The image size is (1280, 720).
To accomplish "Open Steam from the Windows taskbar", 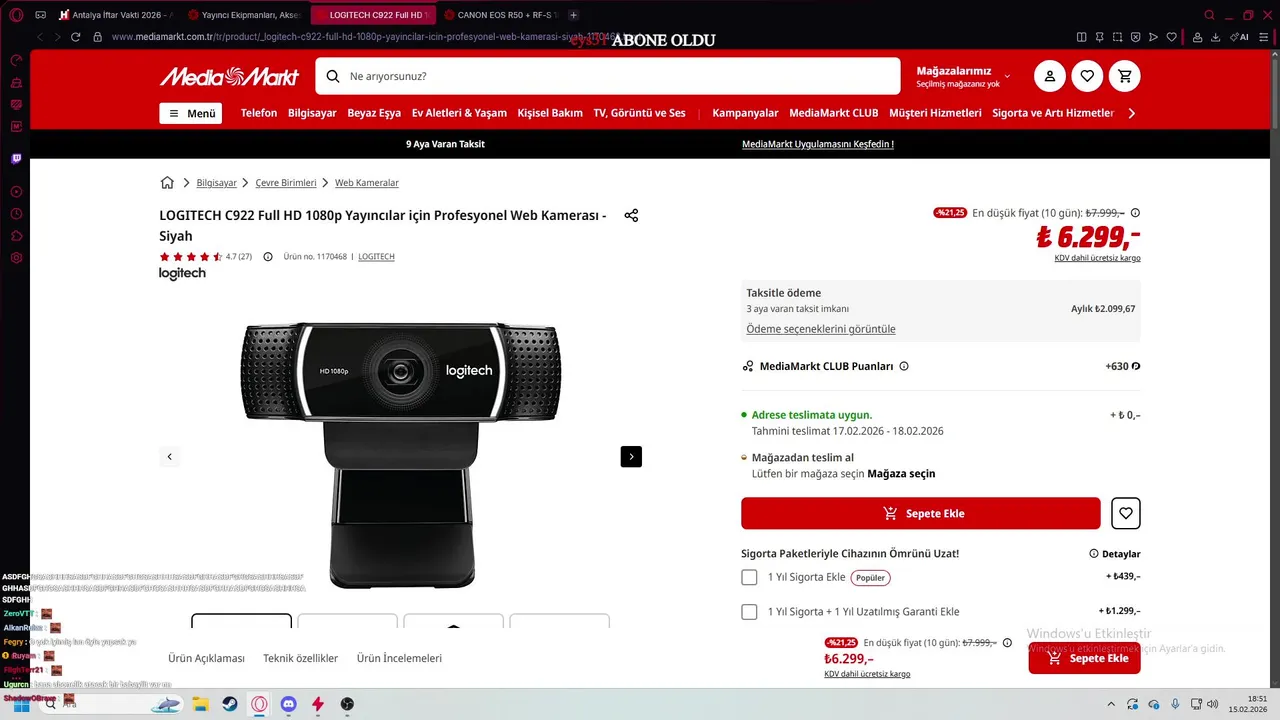I will click(230, 704).
